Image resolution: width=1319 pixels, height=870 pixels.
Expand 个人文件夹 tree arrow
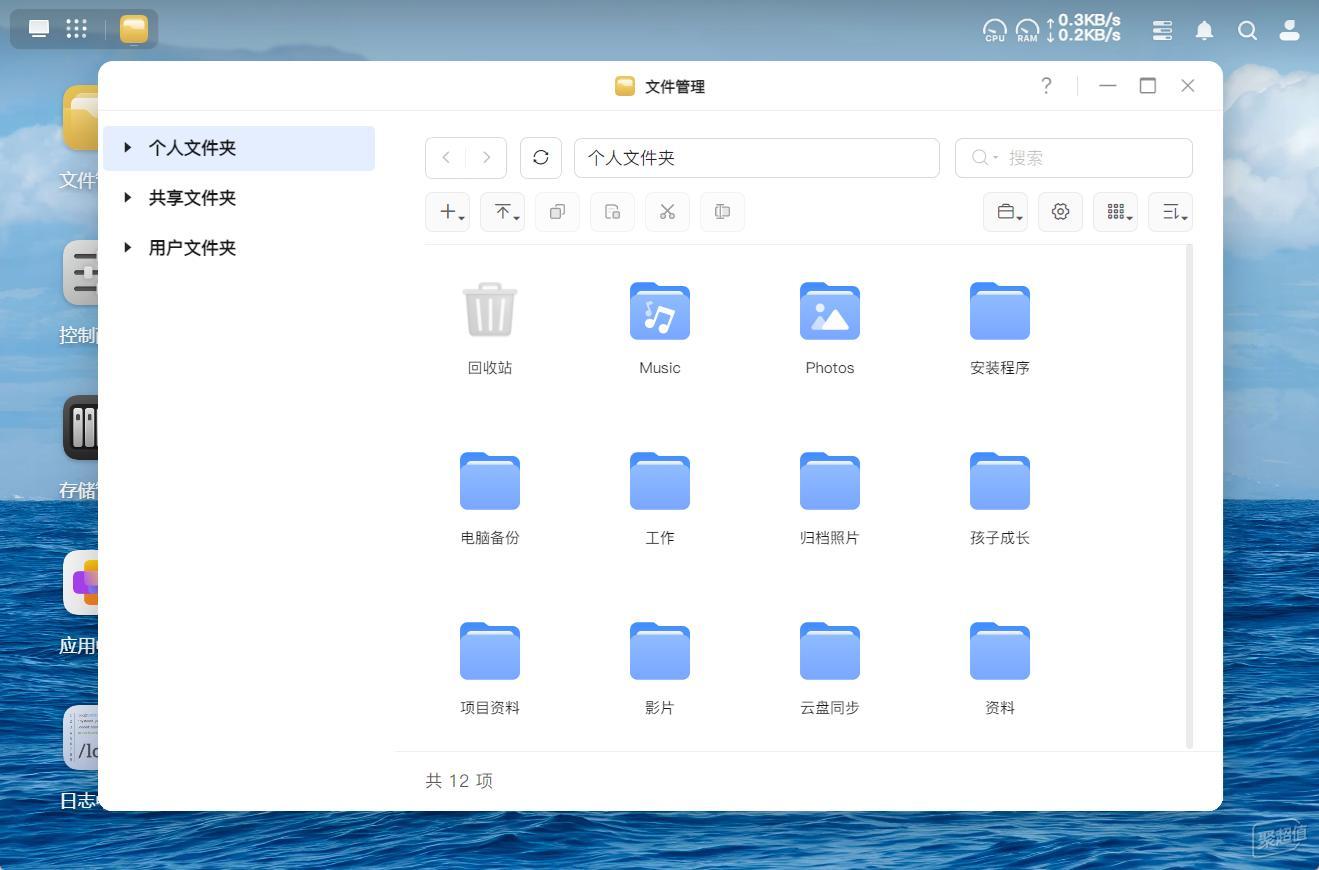click(x=128, y=148)
